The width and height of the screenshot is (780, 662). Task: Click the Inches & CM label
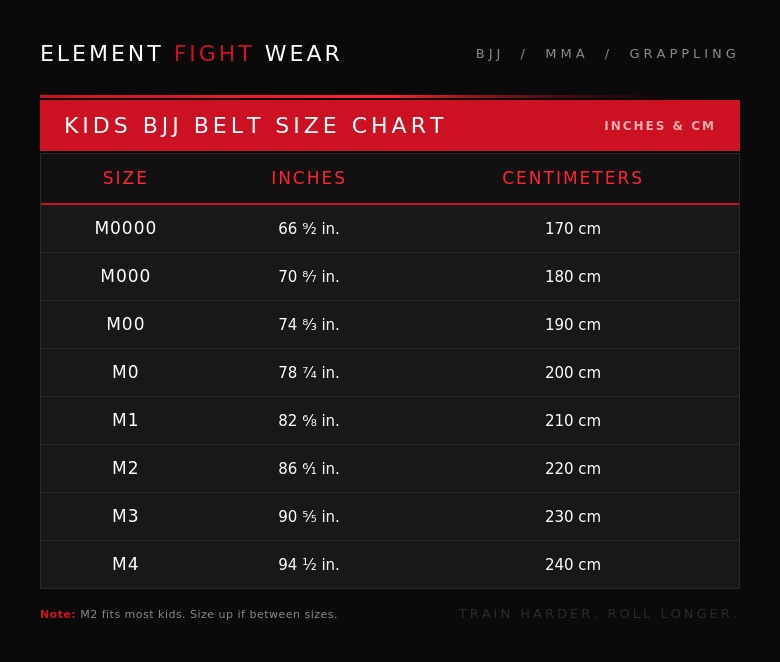click(659, 126)
